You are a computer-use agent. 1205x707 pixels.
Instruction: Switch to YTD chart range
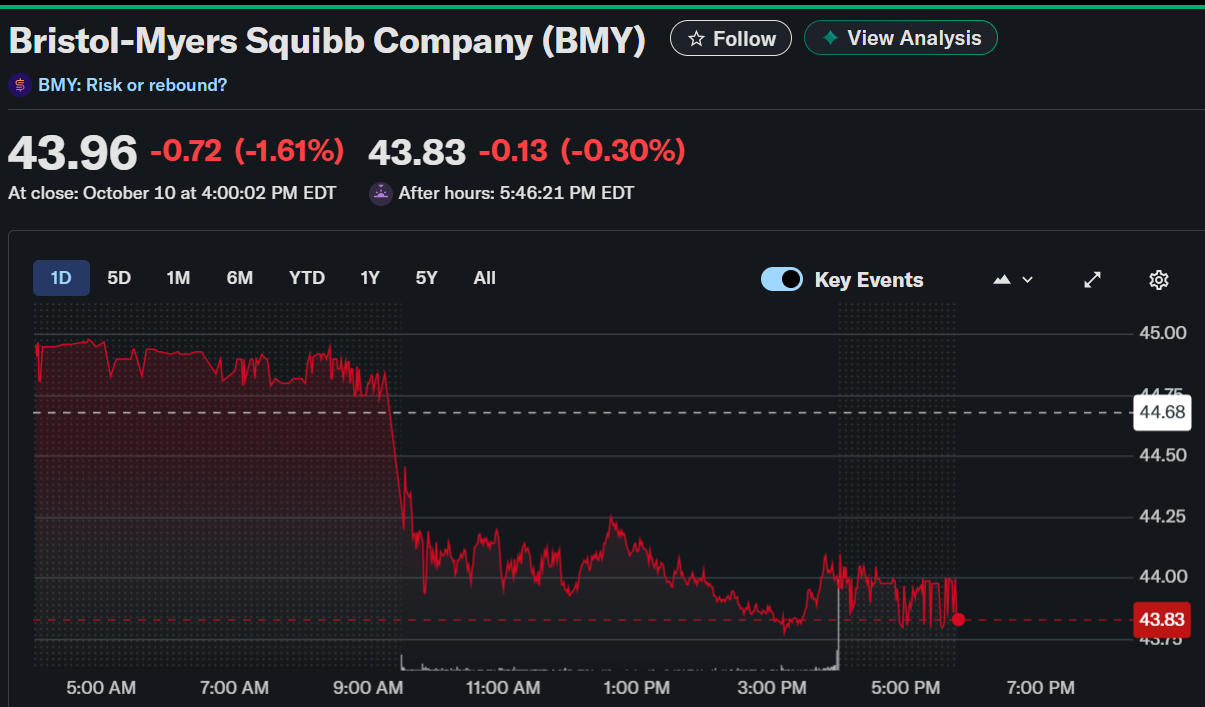click(x=307, y=278)
